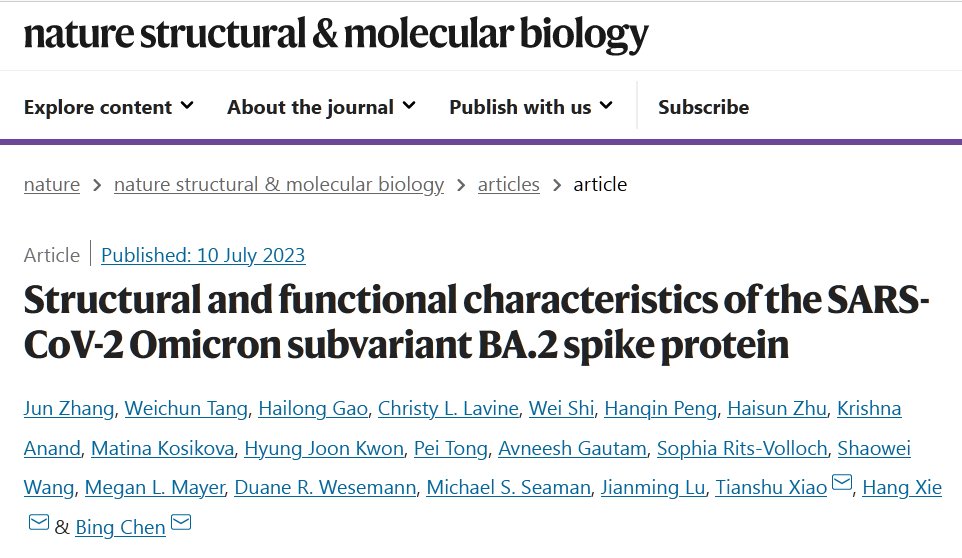Click the journal logo at the top
962x558 pixels.
pyautogui.click(x=336, y=35)
